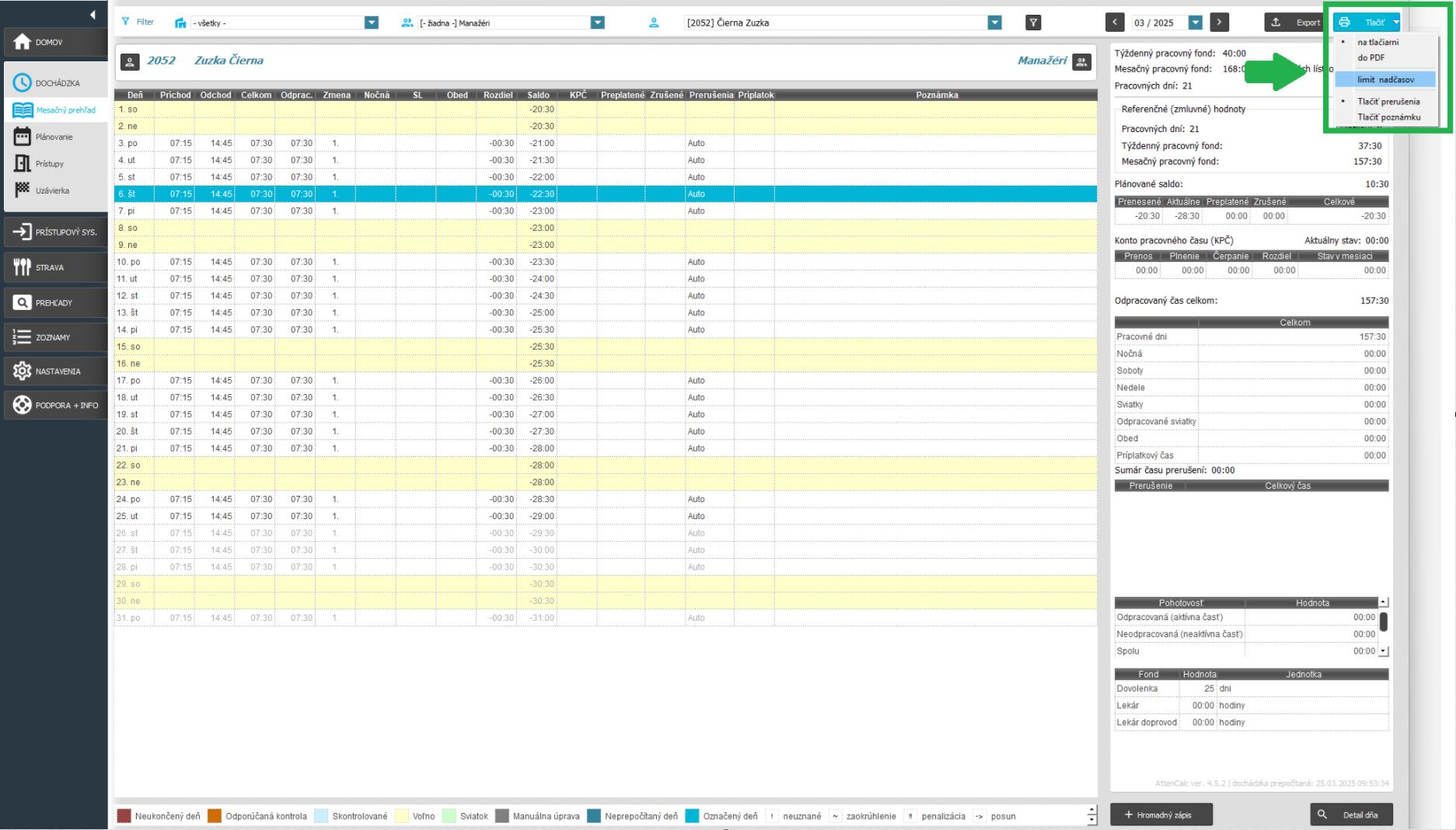The height and width of the screenshot is (830, 1456).
Task: Click the Export button
Action: 1295,23
